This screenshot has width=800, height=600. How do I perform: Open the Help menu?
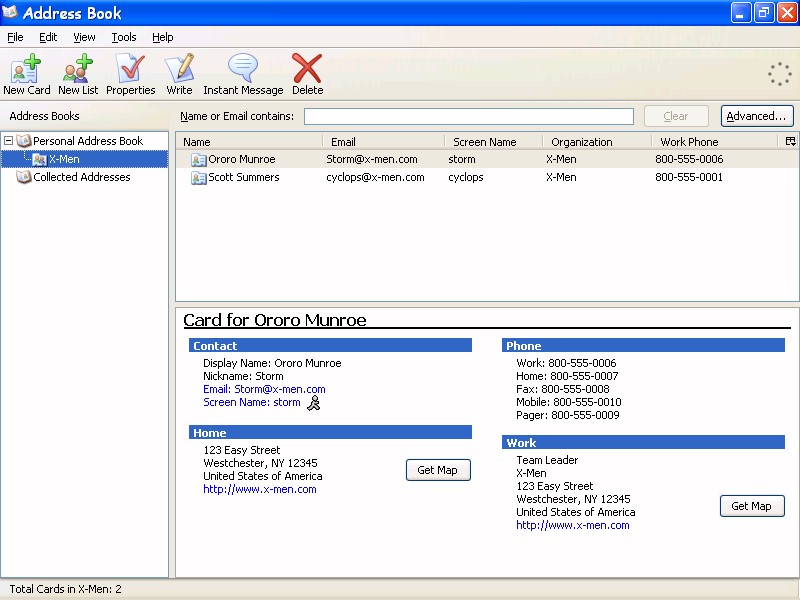pos(163,37)
